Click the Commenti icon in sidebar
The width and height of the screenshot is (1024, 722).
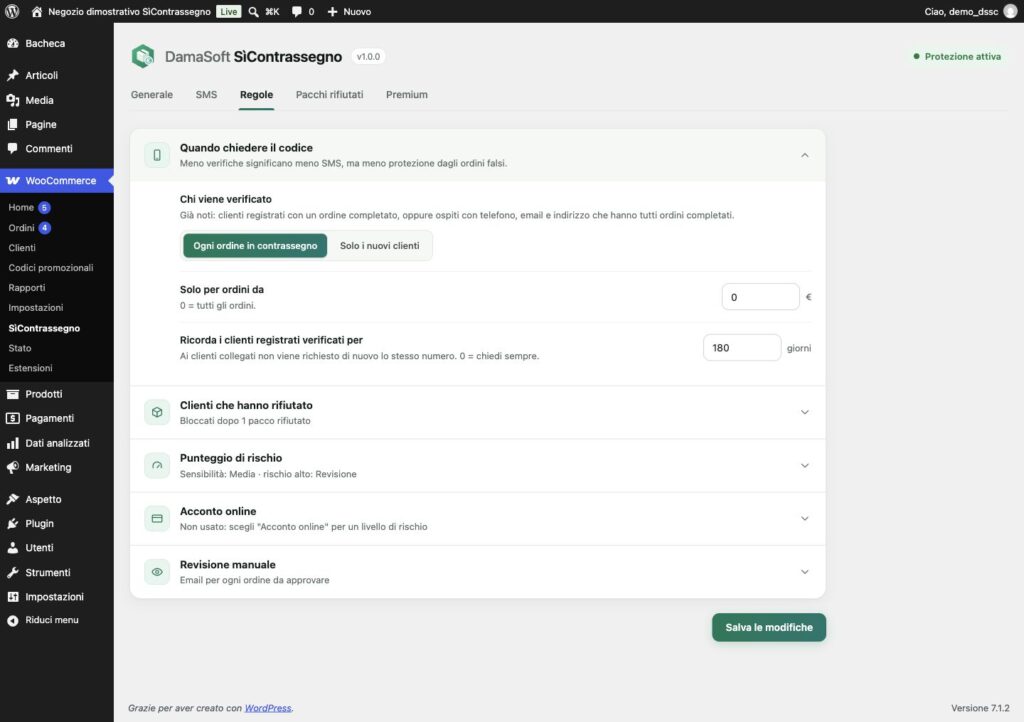click(12, 148)
